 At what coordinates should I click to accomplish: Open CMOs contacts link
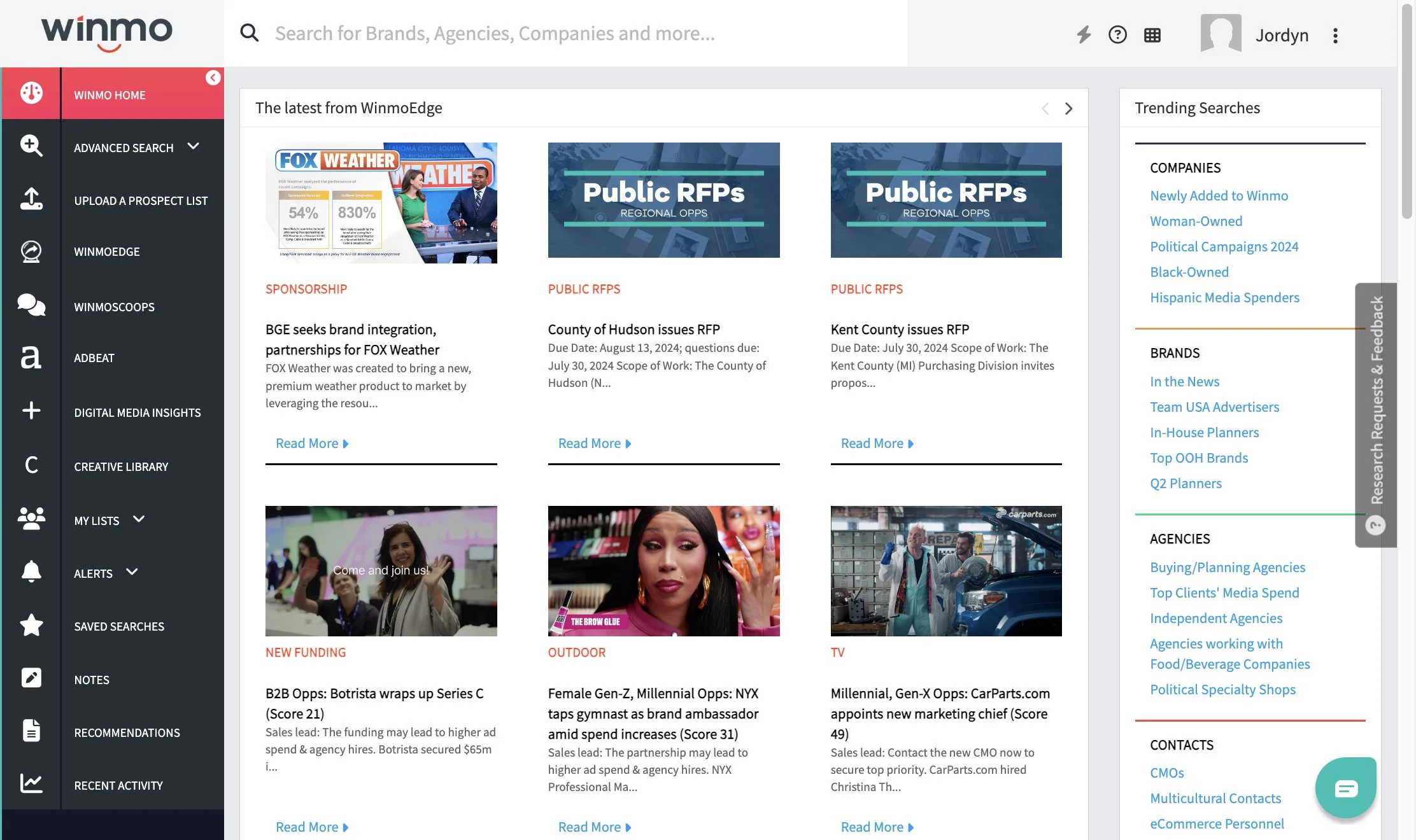pyautogui.click(x=1166, y=773)
